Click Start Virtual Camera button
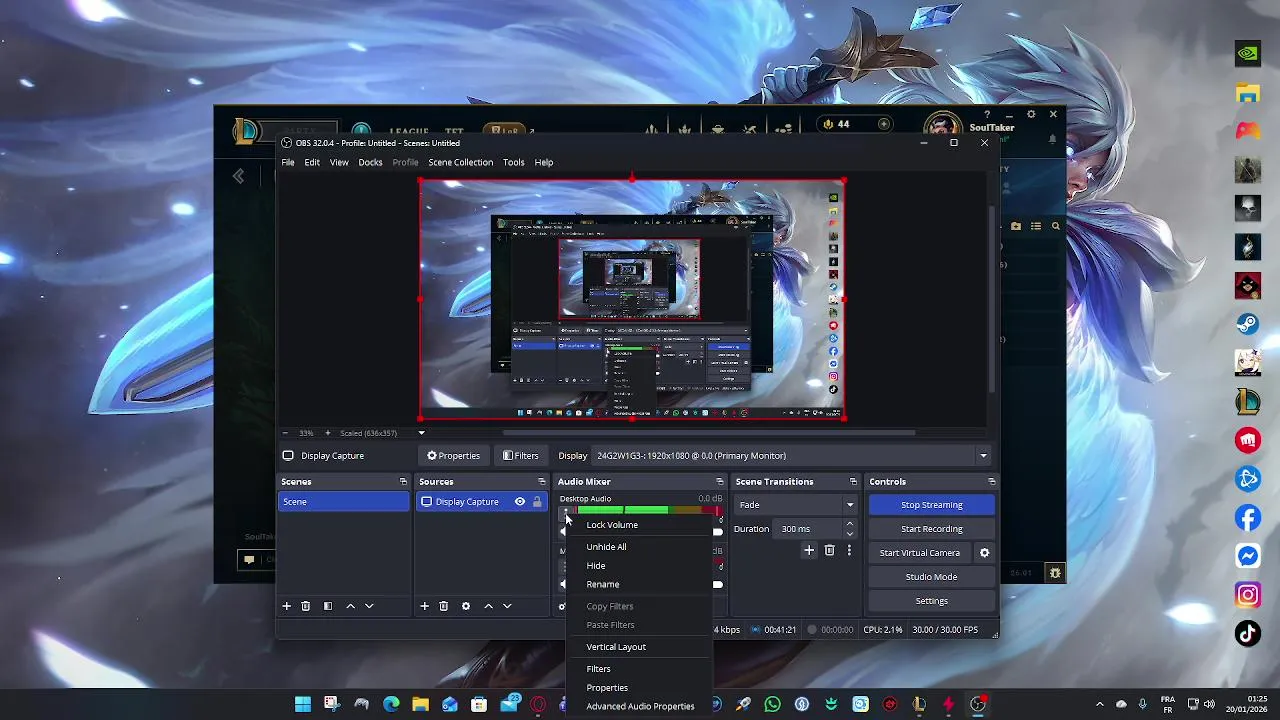 (x=920, y=553)
